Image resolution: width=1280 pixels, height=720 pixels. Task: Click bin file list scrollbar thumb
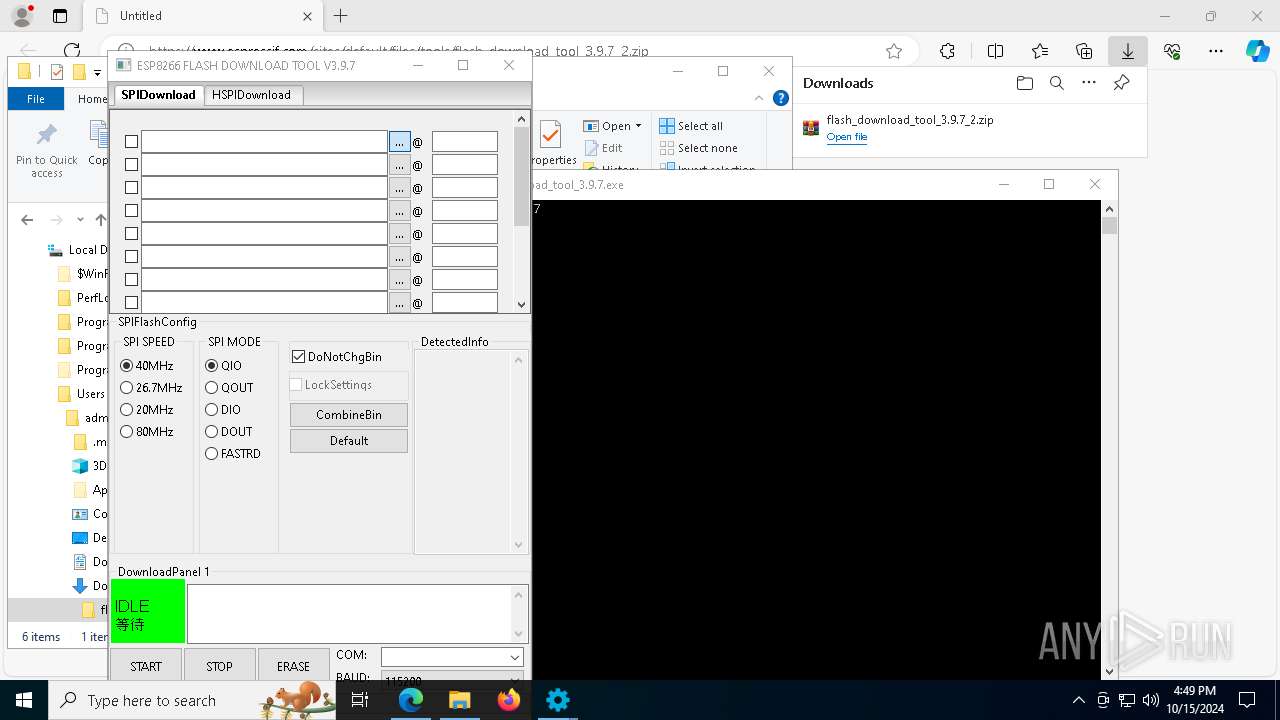pos(521,176)
